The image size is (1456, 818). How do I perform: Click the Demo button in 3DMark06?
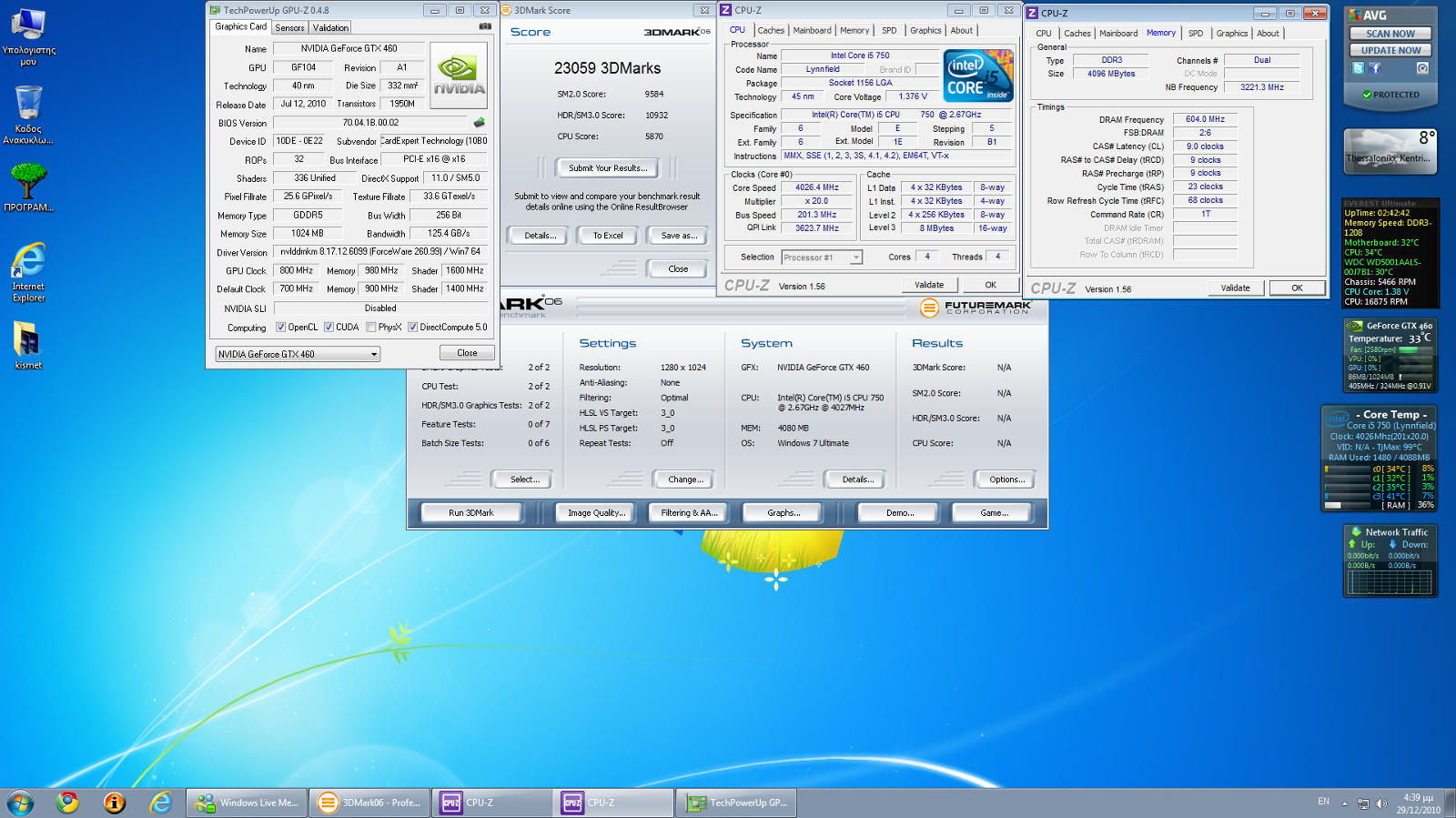(x=900, y=512)
